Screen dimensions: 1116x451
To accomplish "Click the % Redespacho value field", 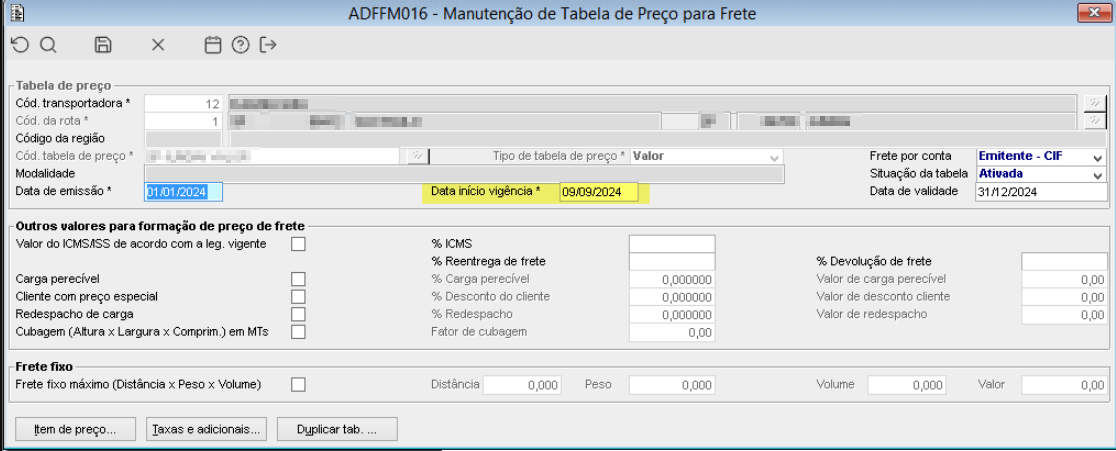I will pos(672,314).
